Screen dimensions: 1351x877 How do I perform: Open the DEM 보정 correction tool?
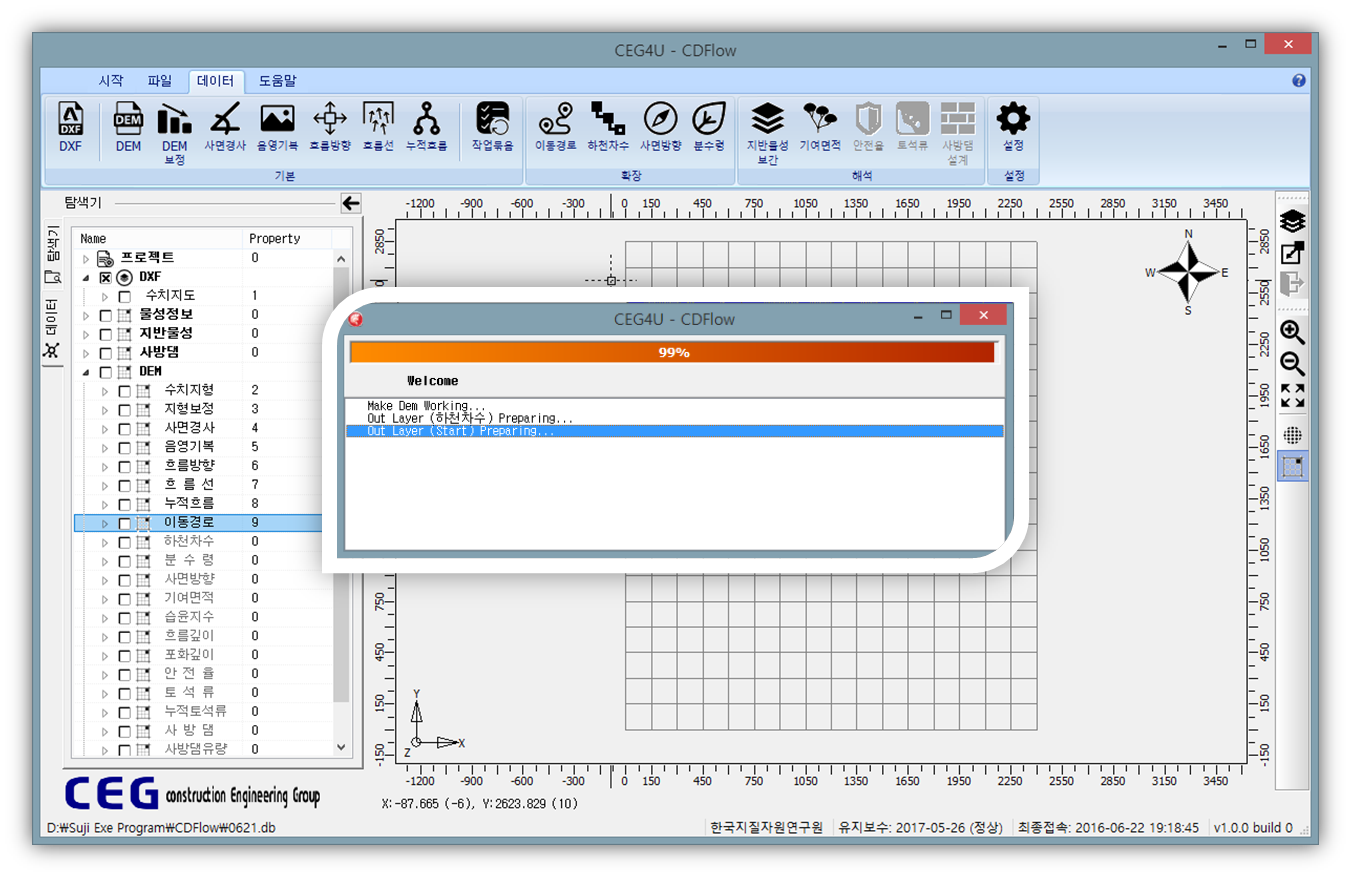pyautogui.click(x=175, y=133)
